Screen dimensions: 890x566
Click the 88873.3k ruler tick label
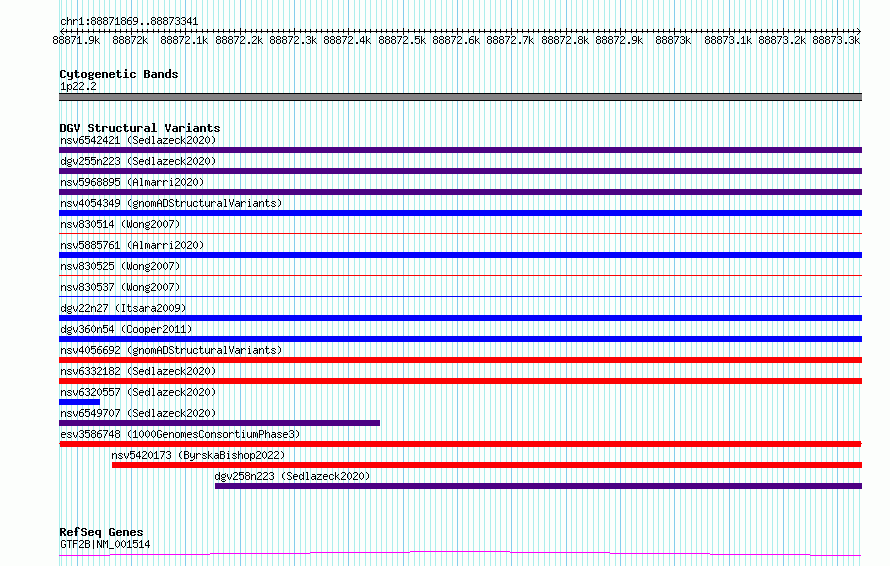[x=836, y=40]
